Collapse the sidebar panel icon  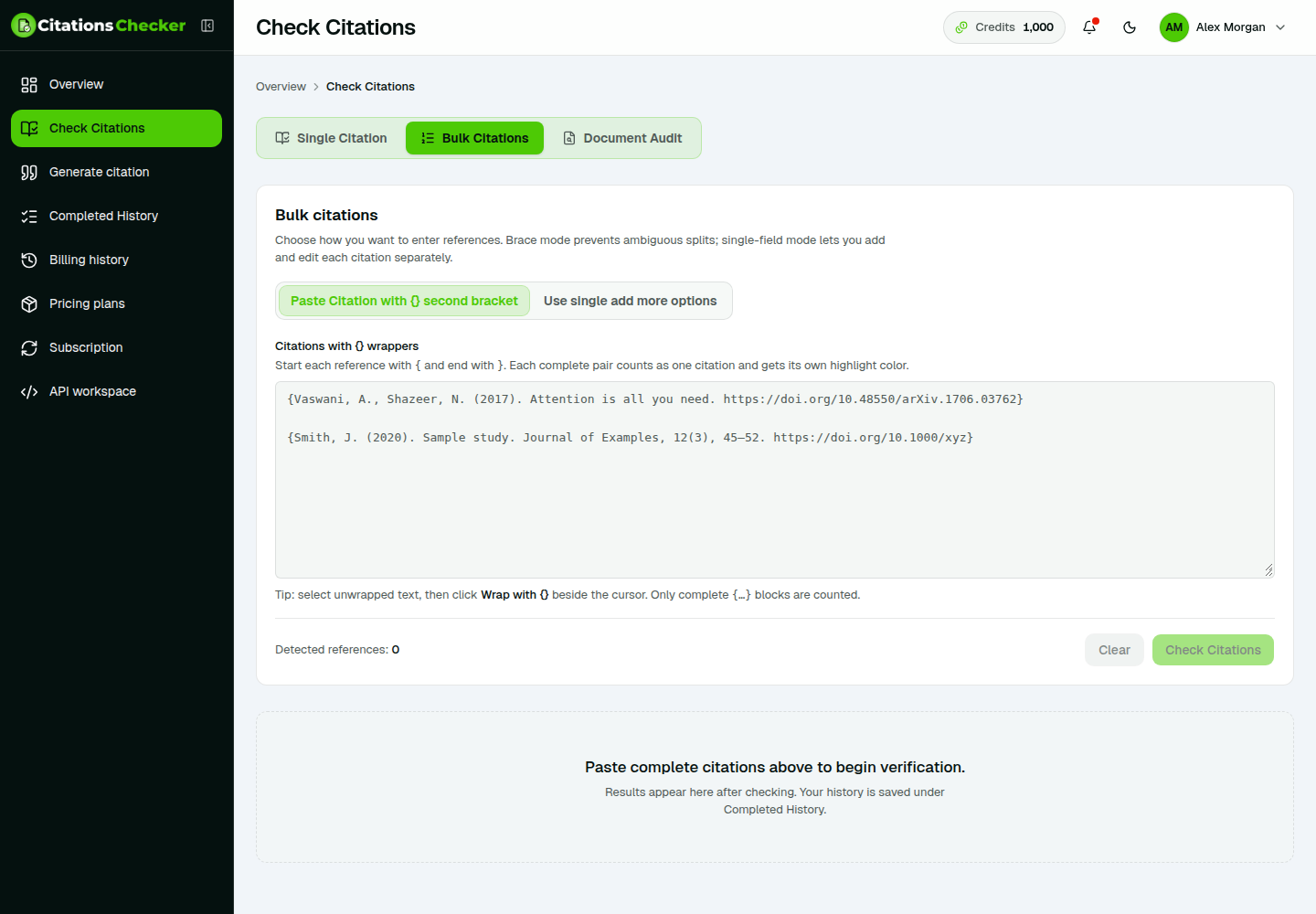[x=207, y=26]
